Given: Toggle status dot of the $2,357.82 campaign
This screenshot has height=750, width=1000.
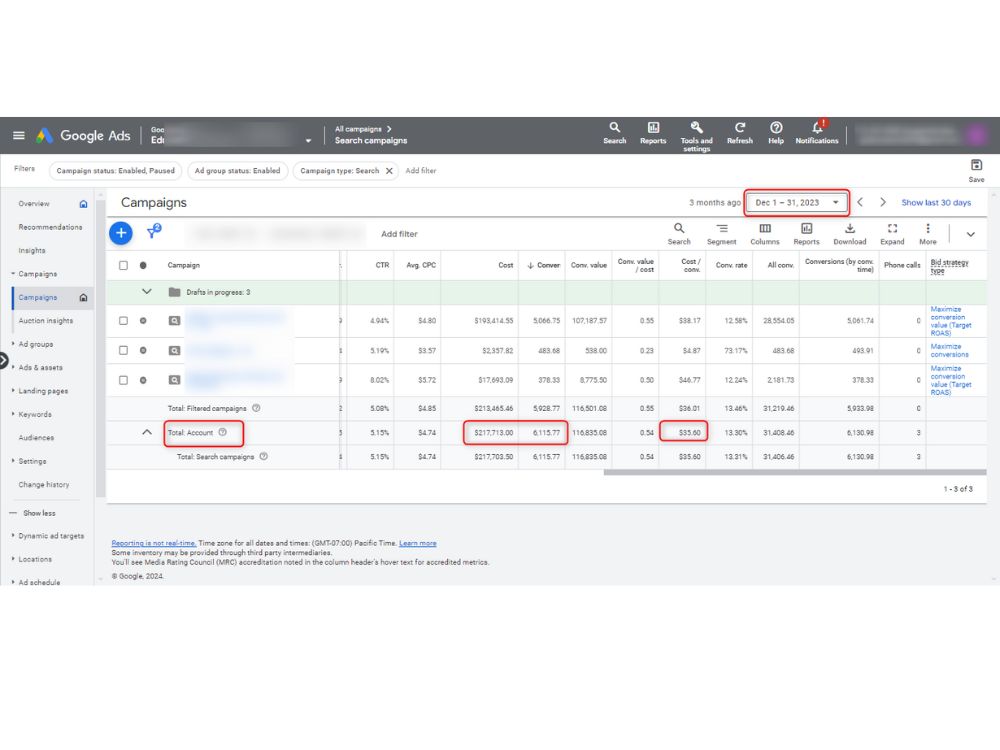Looking at the screenshot, I should [x=143, y=350].
